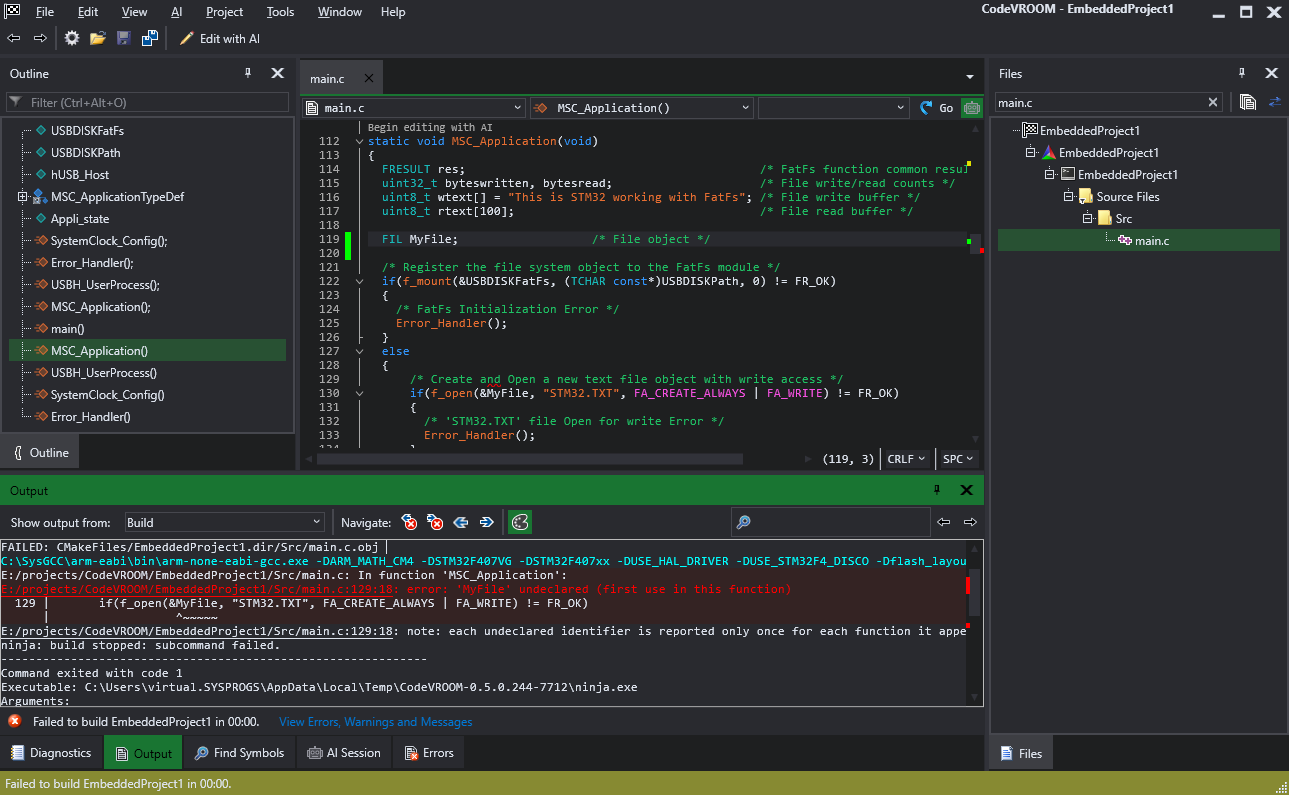1289x795 pixels.
Task: Click the Edit with AI button
Action: point(220,38)
